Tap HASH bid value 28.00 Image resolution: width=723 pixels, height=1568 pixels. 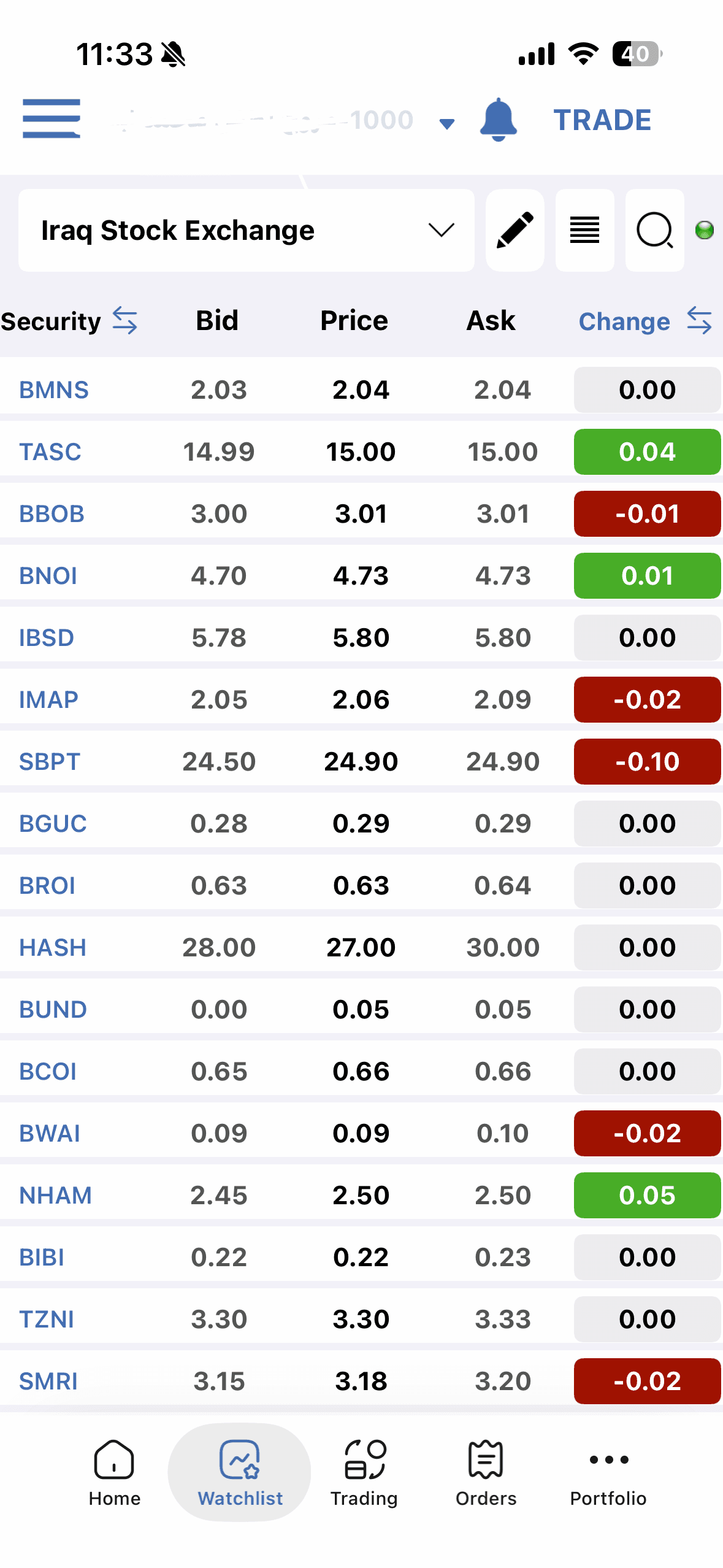[x=219, y=947]
